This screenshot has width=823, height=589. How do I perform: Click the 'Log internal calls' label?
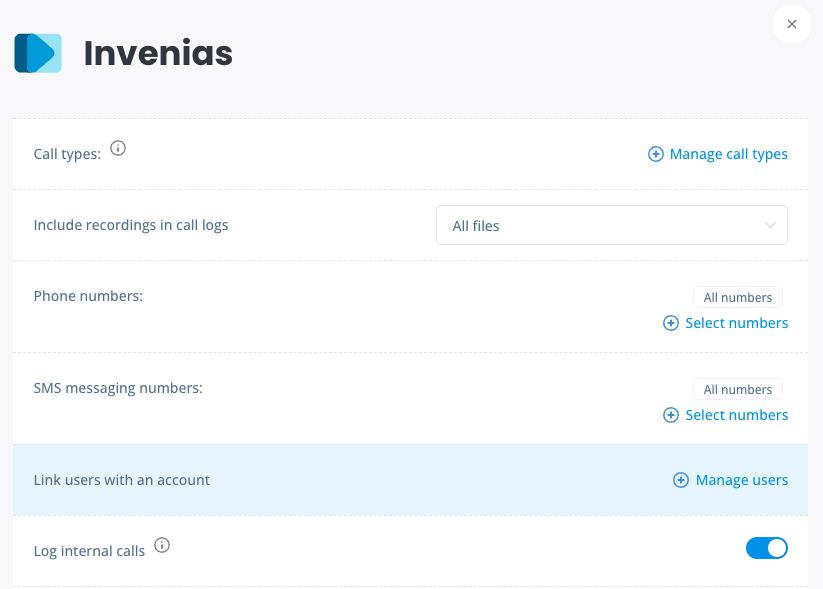89,551
